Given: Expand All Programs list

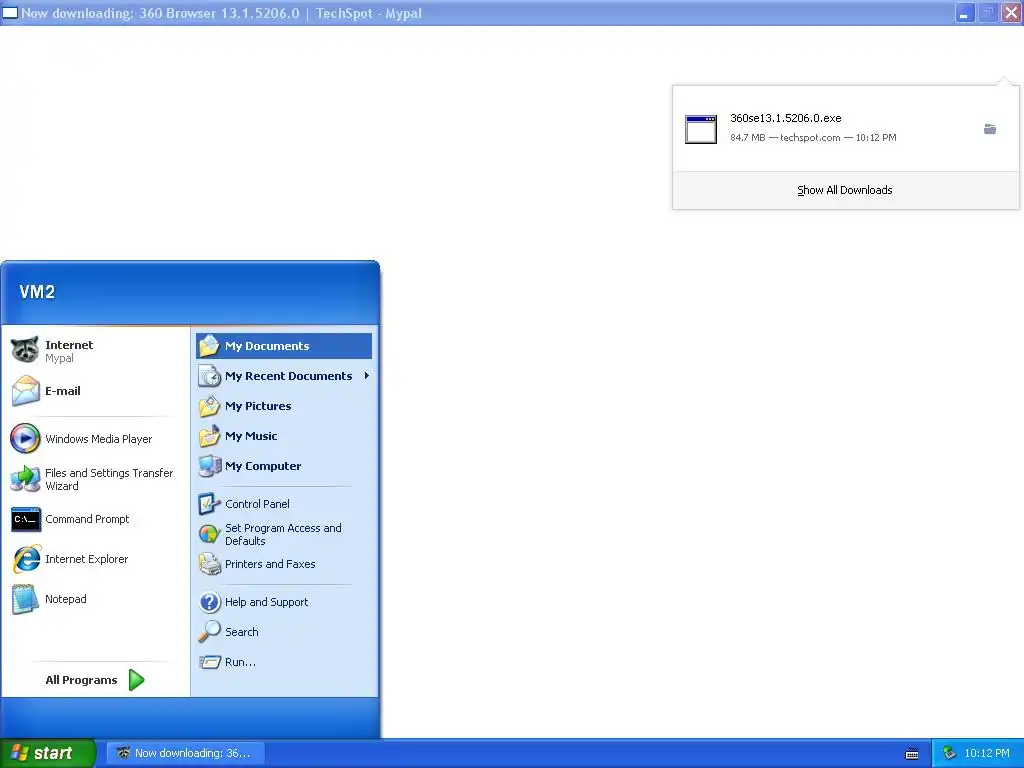Looking at the screenshot, I should (95, 680).
